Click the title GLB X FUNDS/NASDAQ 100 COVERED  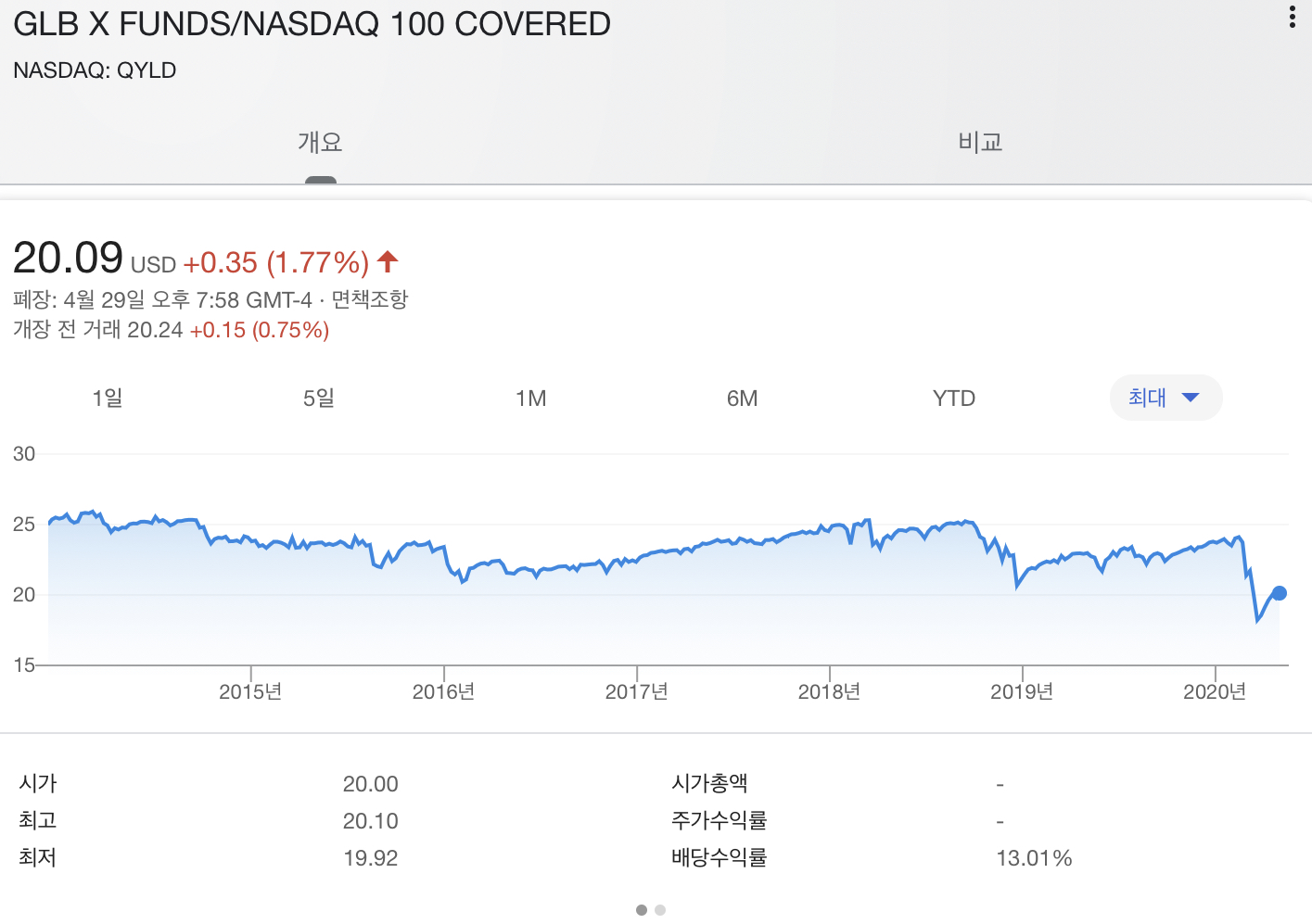tap(312, 24)
